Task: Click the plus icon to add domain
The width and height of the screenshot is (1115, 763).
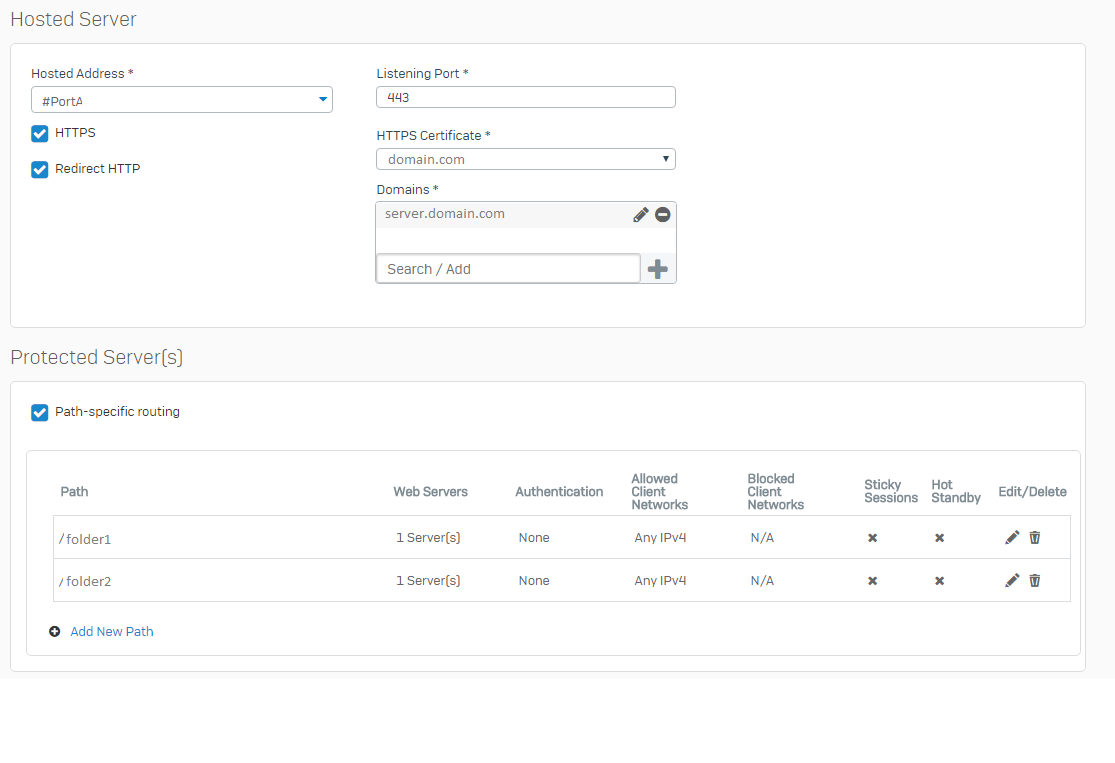Action: [x=657, y=269]
